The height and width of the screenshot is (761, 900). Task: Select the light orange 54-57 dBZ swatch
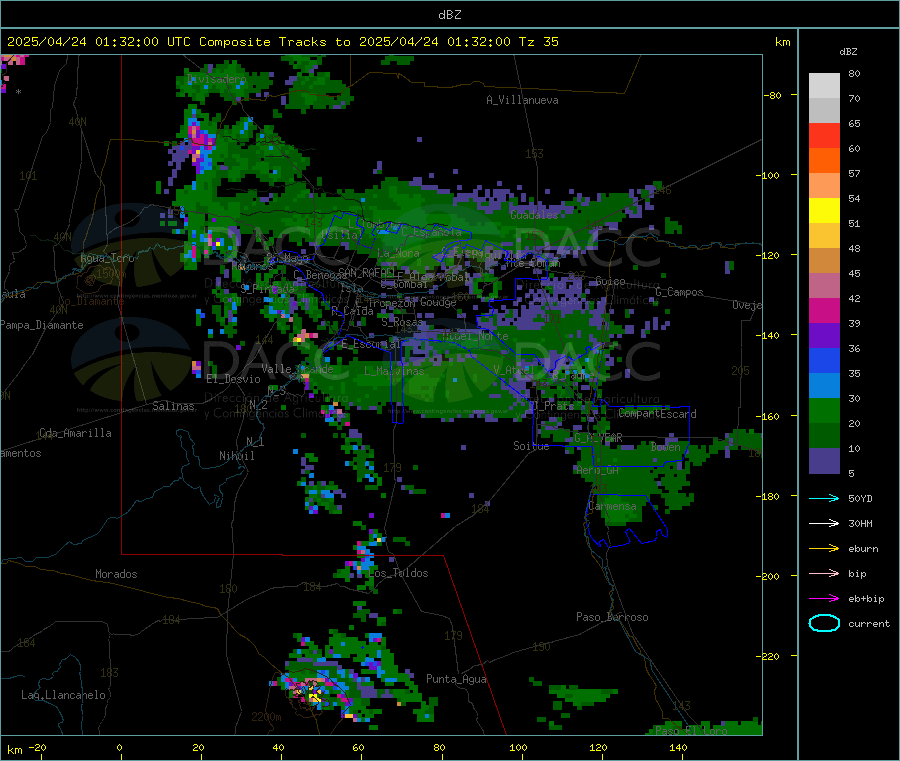point(824,186)
